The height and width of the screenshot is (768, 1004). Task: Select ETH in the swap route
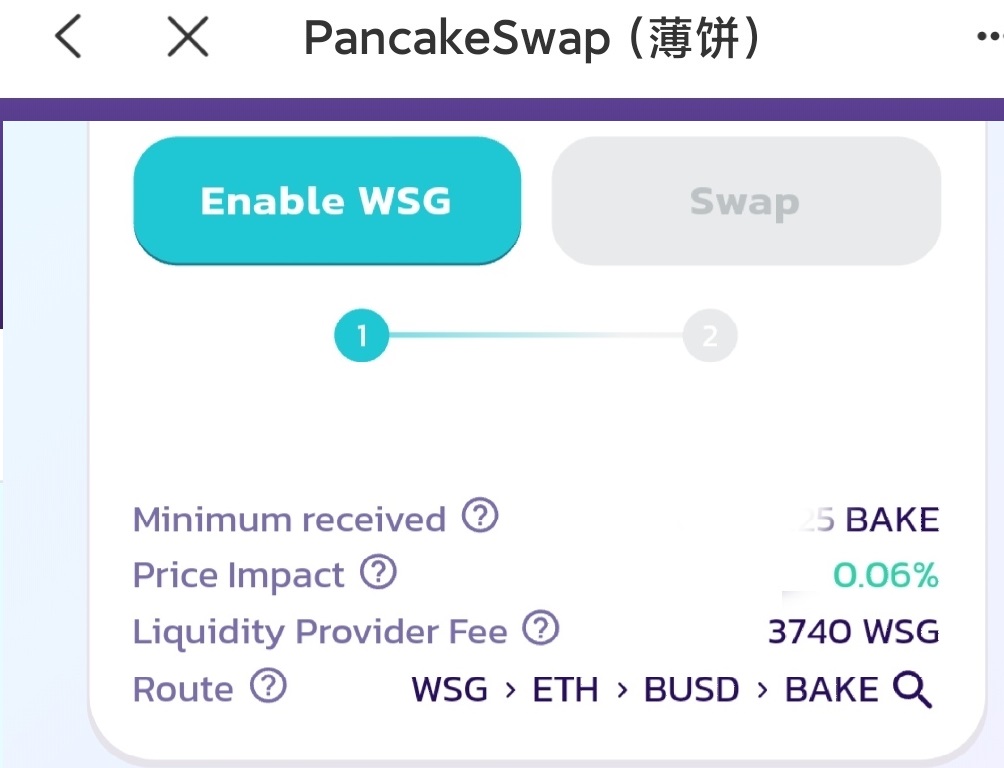(x=565, y=689)
